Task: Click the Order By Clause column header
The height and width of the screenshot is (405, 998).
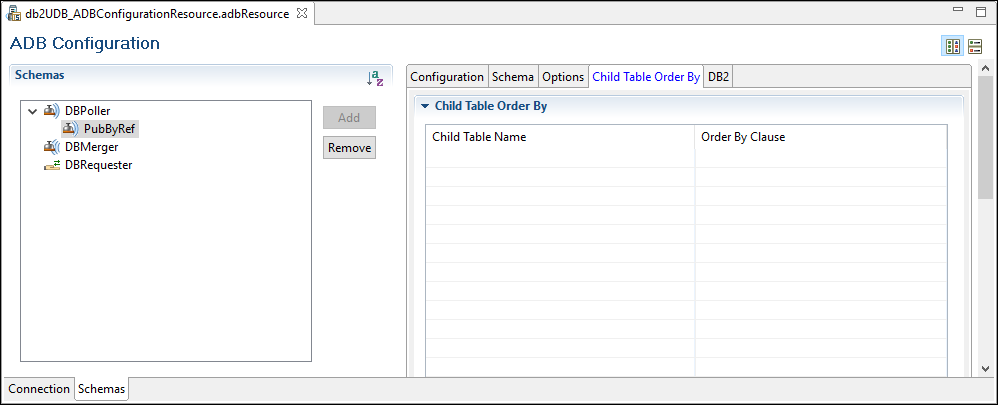Action: [x=743, y=137]
